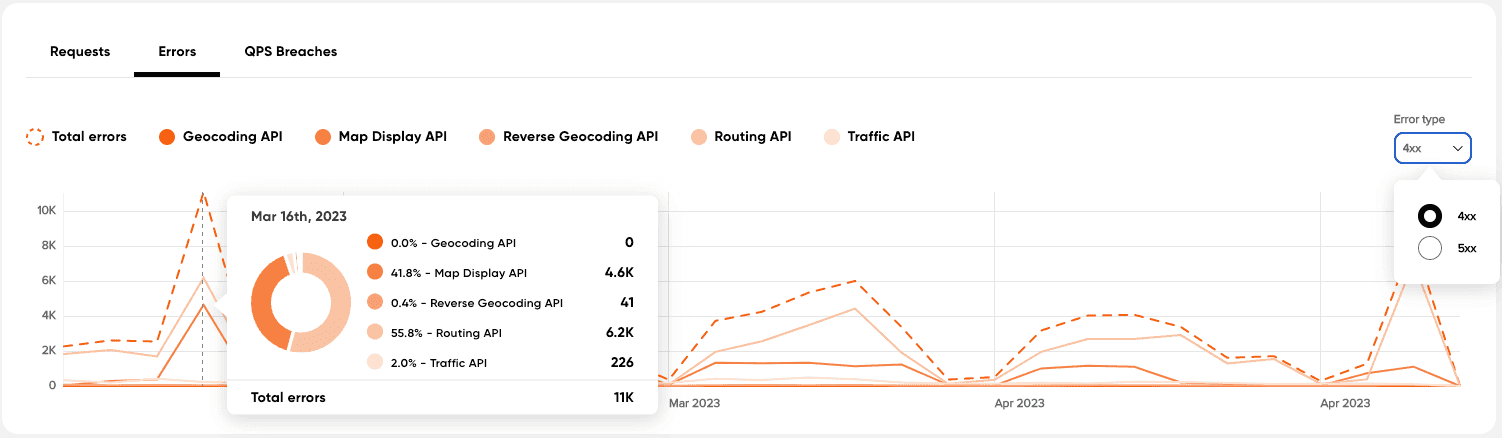Viewport: 1502px width, 438px height.
Task: Click the Map Display API tooltip swatch
Action: pyautogui.click(x=375, y=272)
